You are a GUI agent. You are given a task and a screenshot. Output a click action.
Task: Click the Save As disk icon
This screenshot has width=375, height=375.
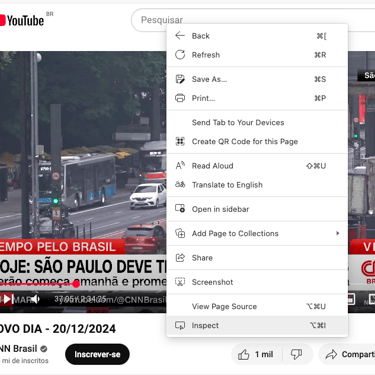(x=180, y=79)
